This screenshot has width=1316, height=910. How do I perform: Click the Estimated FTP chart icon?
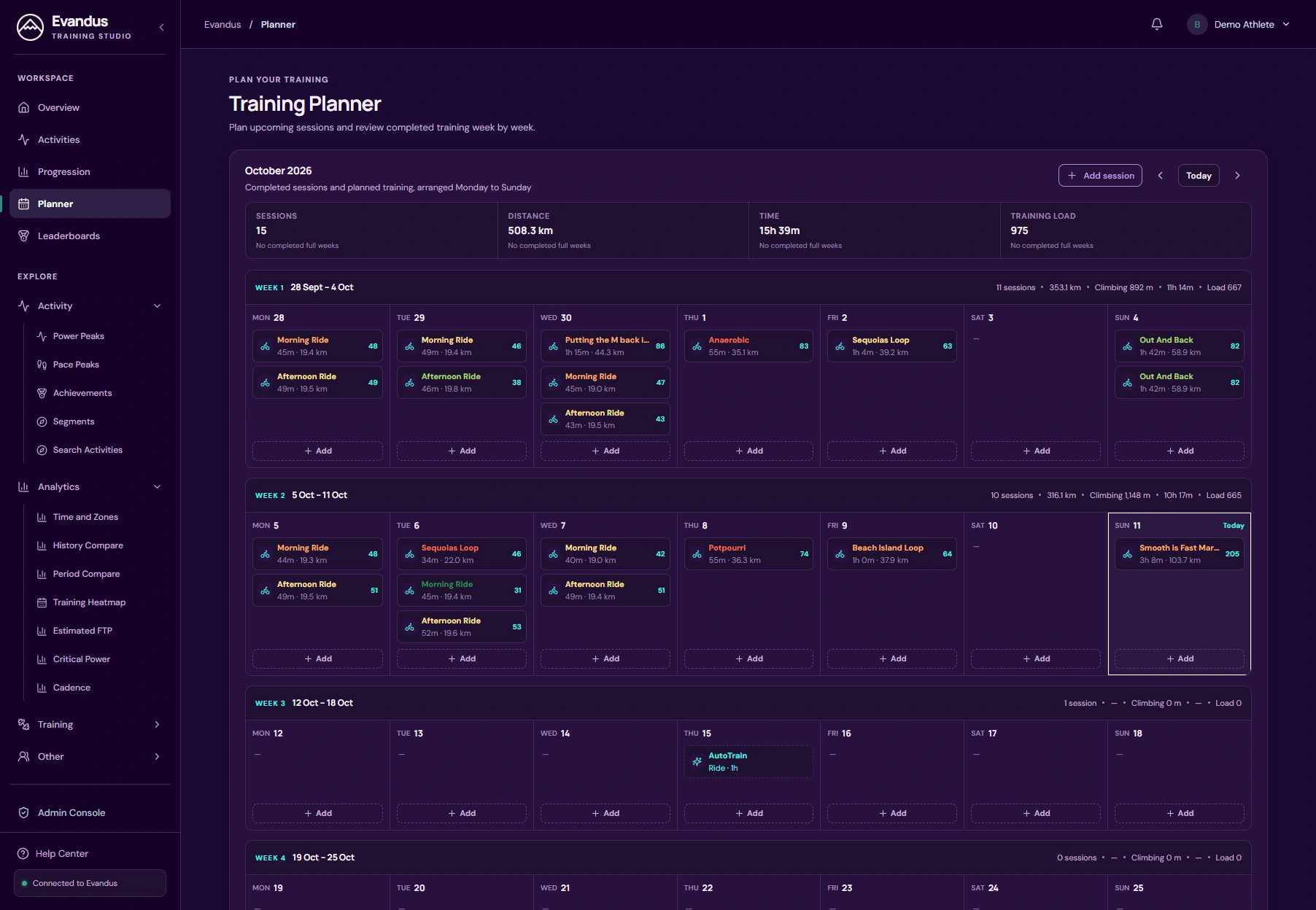42,631
